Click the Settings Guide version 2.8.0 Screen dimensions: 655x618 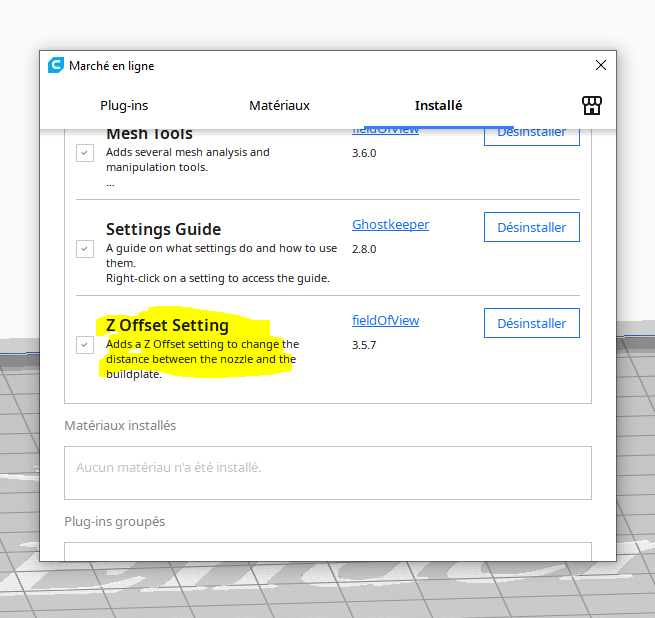tap(364, 249)
